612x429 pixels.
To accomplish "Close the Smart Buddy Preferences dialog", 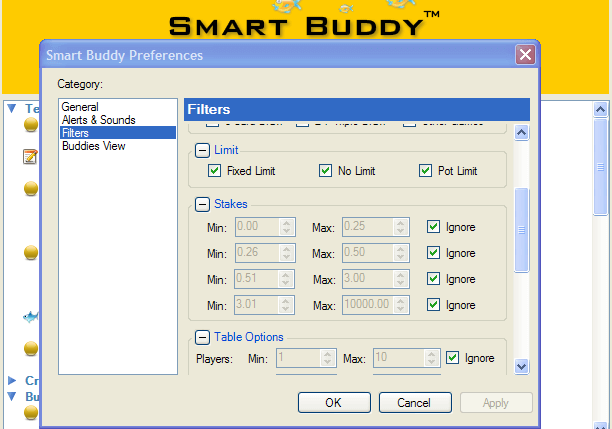I will point(524,55).
